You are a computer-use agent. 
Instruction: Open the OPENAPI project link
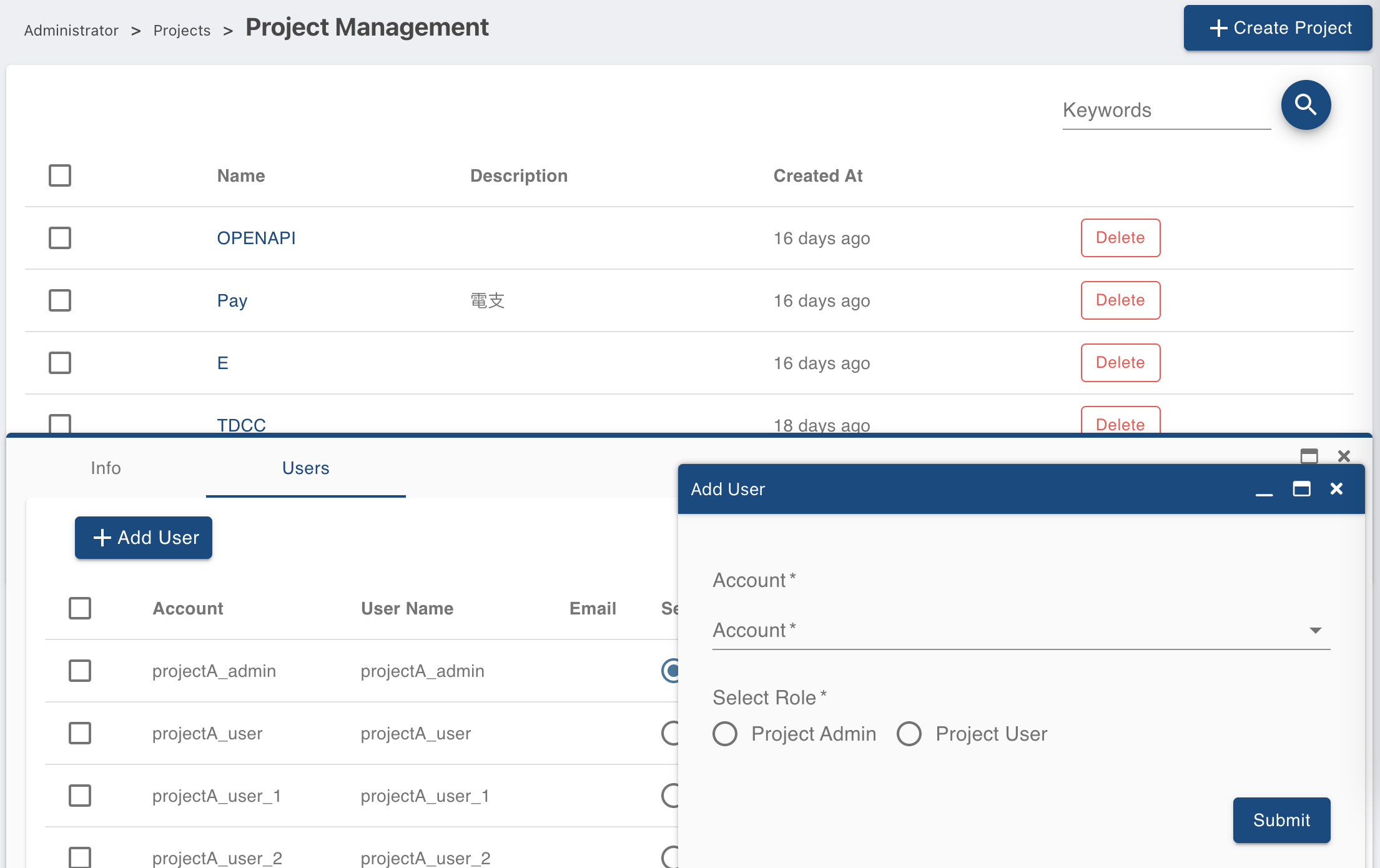click(256, 238)
